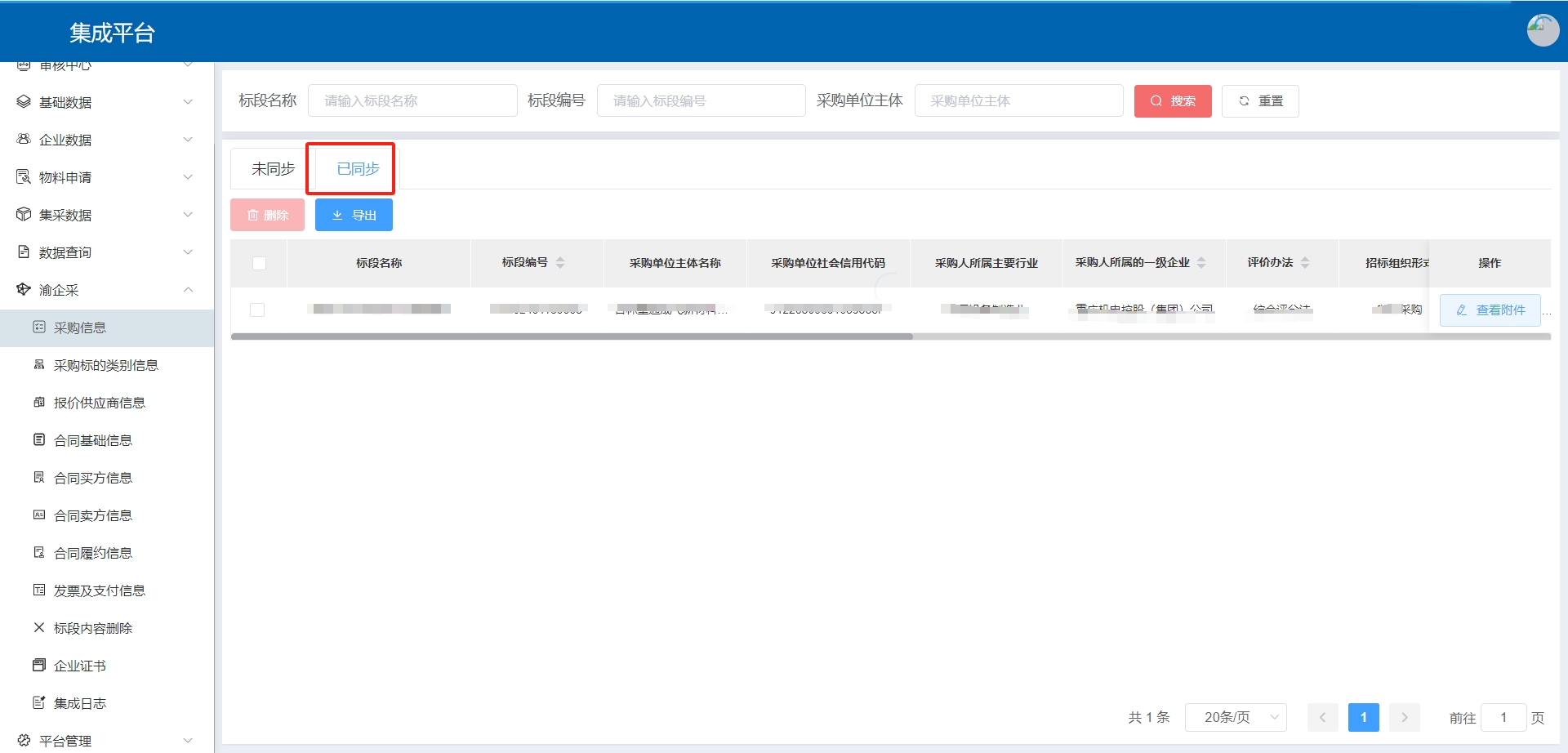Click the 数据查询 document icon
This screenshot has width=1568, height=753.
click(24, 252)
